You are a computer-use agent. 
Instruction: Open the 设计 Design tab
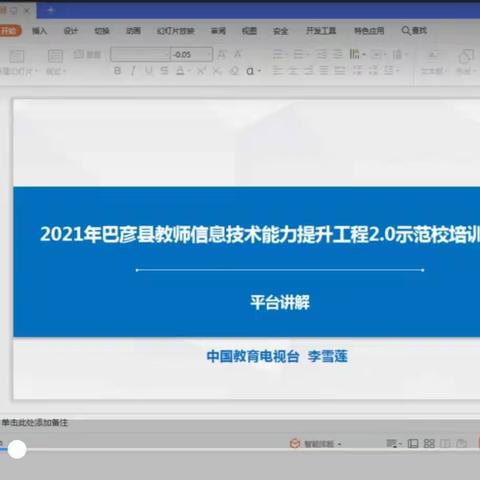pos(70,31)
